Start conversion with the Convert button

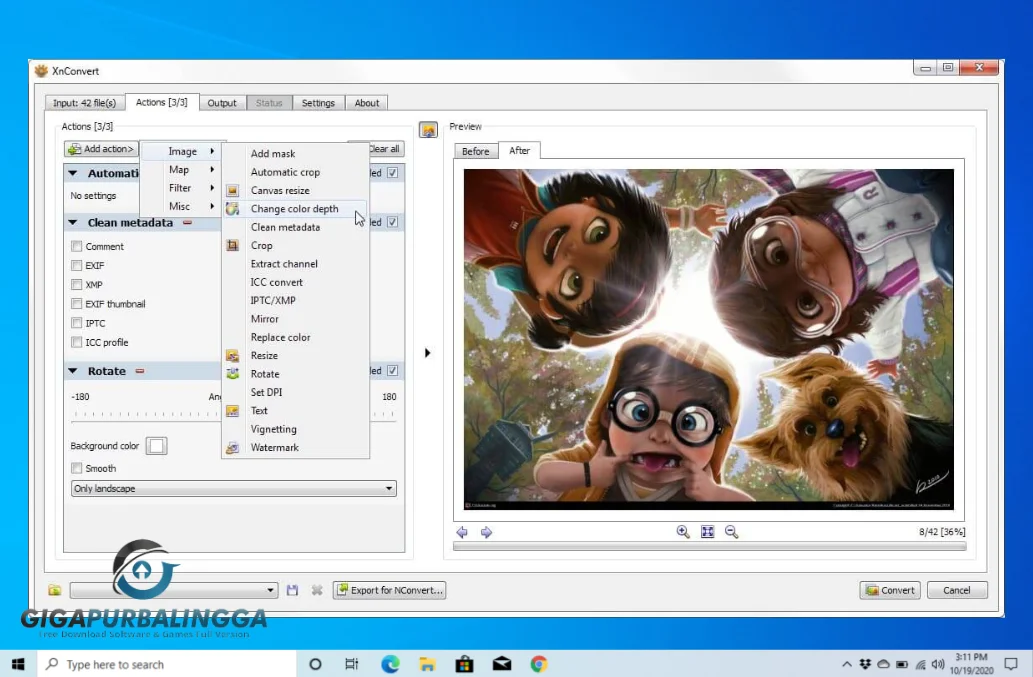[x=891, y=590]
